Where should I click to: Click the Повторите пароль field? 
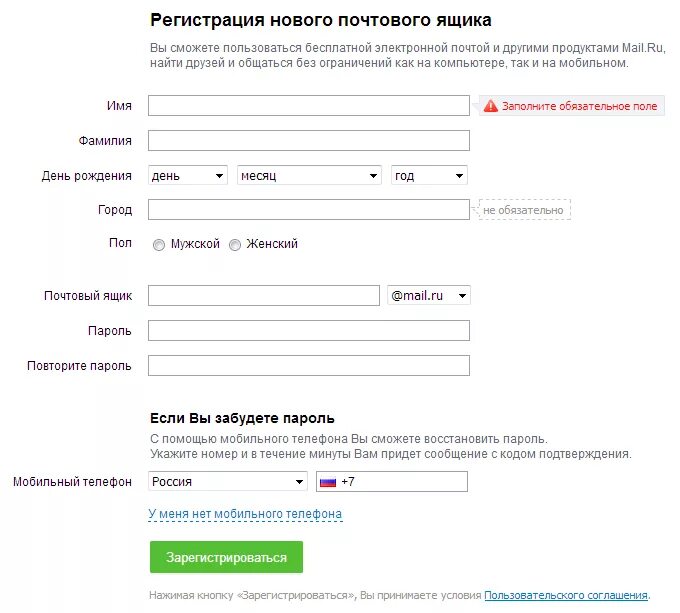point(308,366)
